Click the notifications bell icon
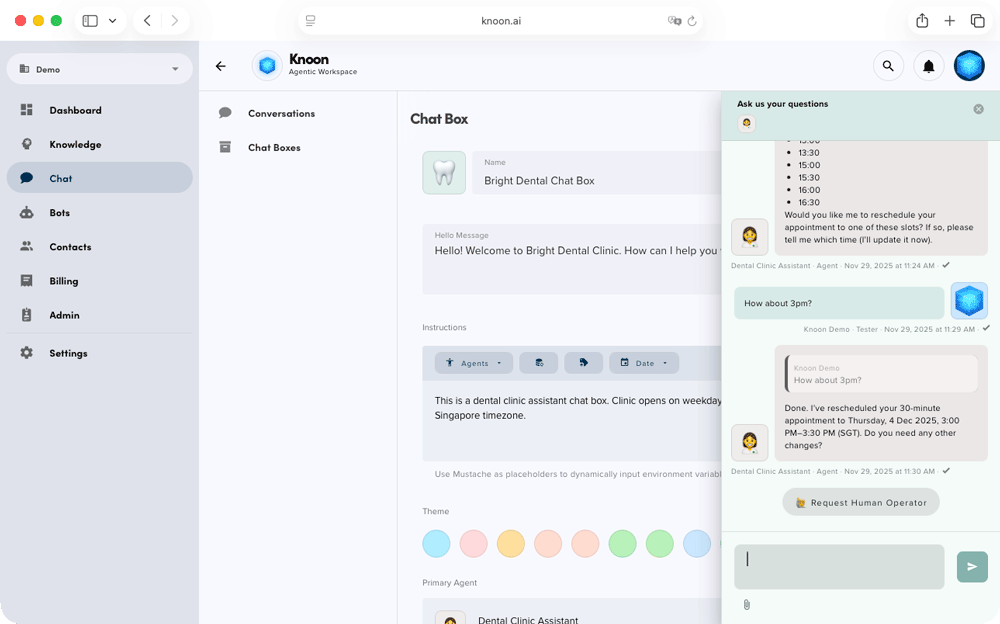The width and height of the screenshot is (1000, 624). [928, 66]
